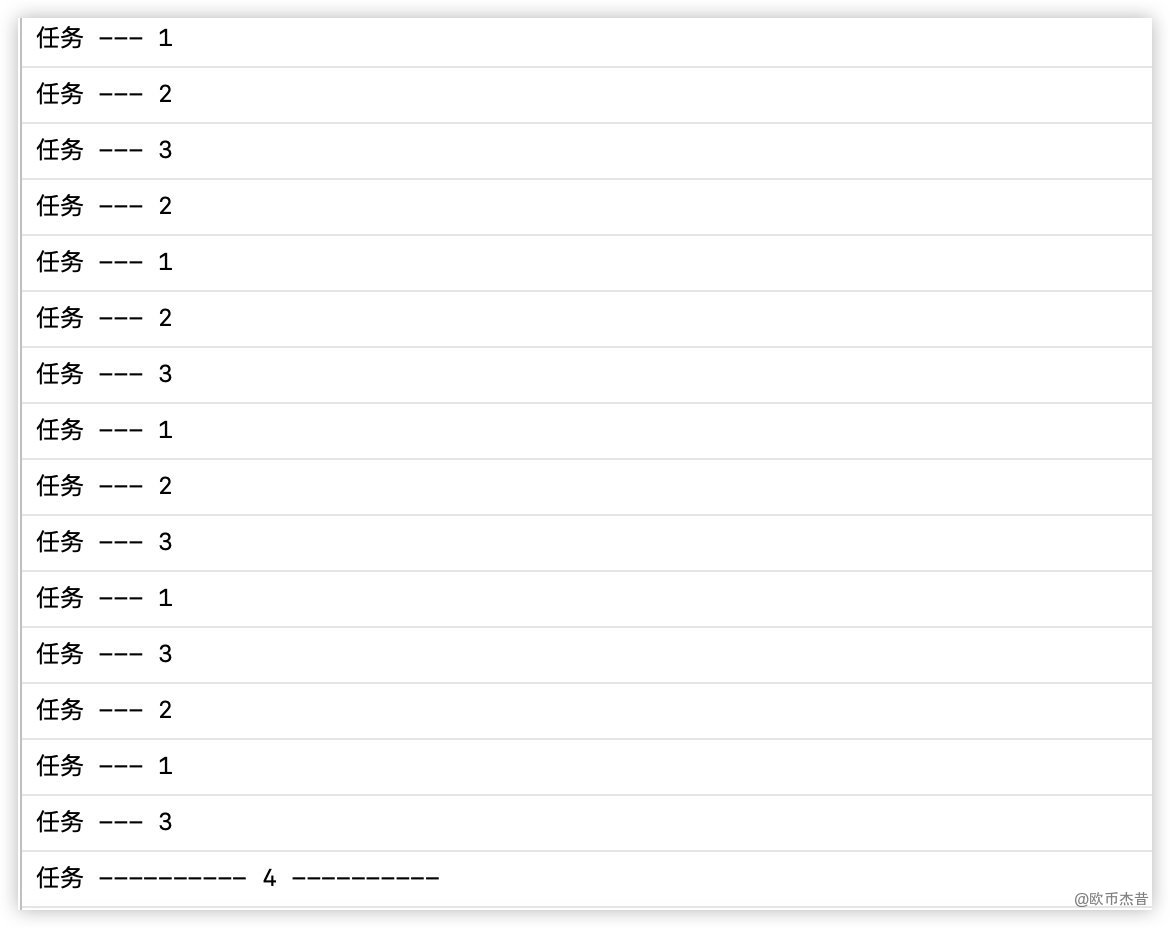The width and height of the screenshot is (1170, 928).
Task: Click the third log row, "任务 --- 3"
Action: coord(104,151)
